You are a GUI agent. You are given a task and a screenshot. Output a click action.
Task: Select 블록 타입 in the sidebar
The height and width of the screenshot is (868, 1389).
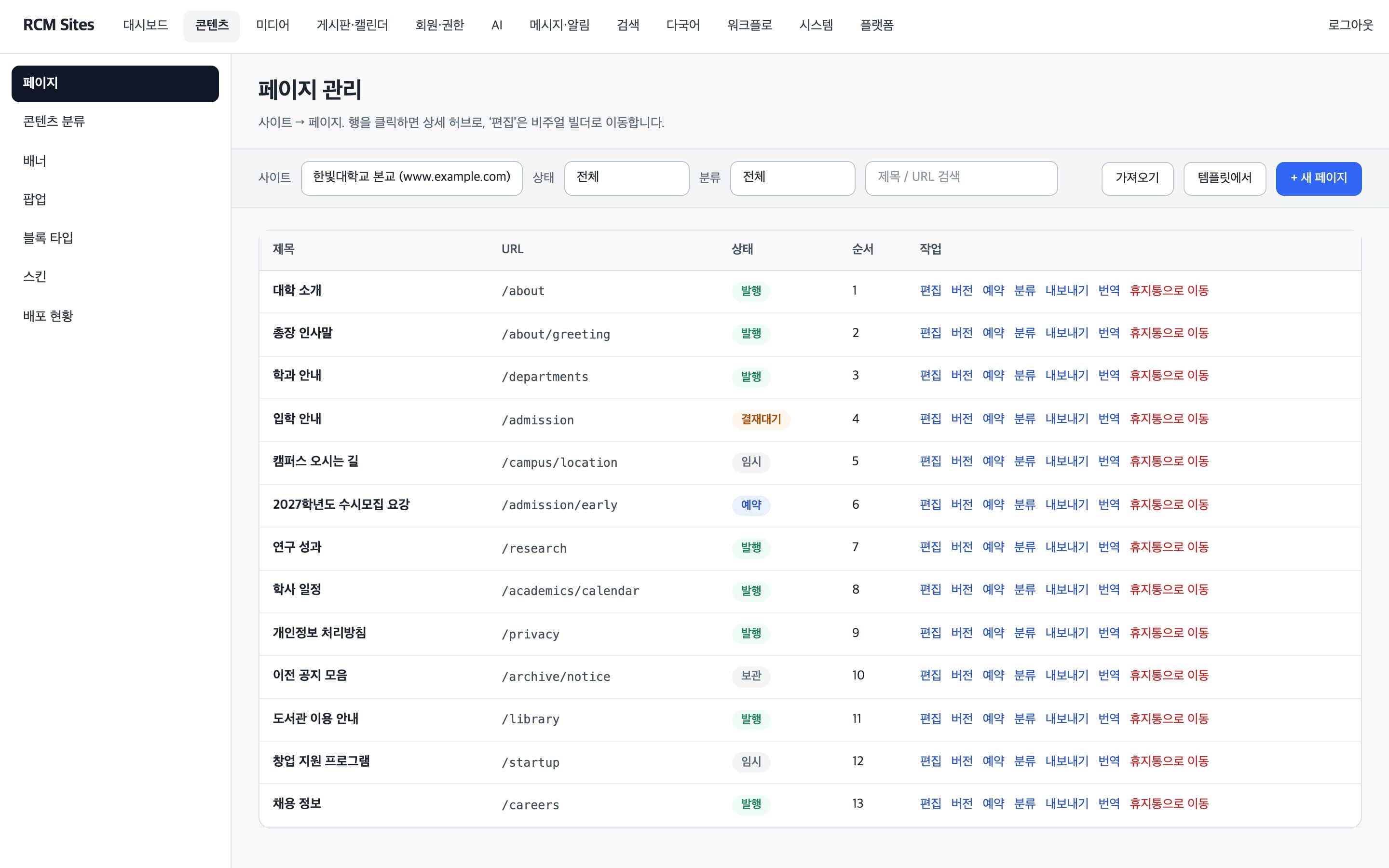coord(115,238)
